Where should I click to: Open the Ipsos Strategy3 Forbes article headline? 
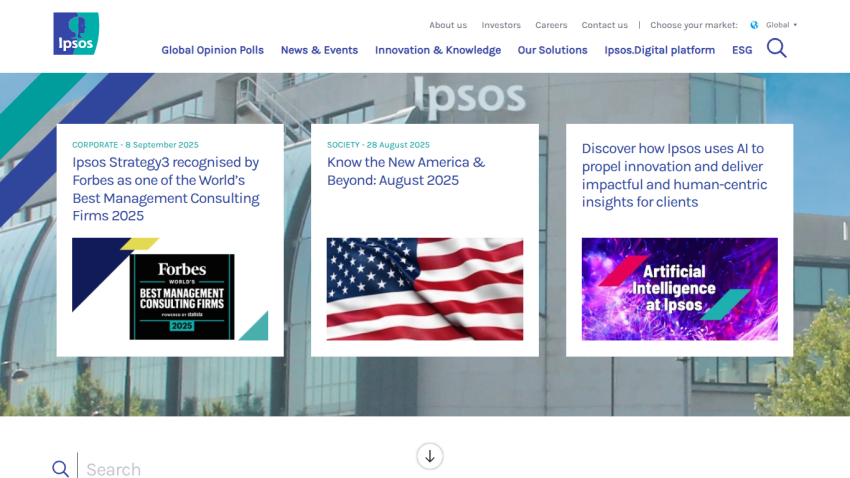pyautogui.click(x=166, y=189)
